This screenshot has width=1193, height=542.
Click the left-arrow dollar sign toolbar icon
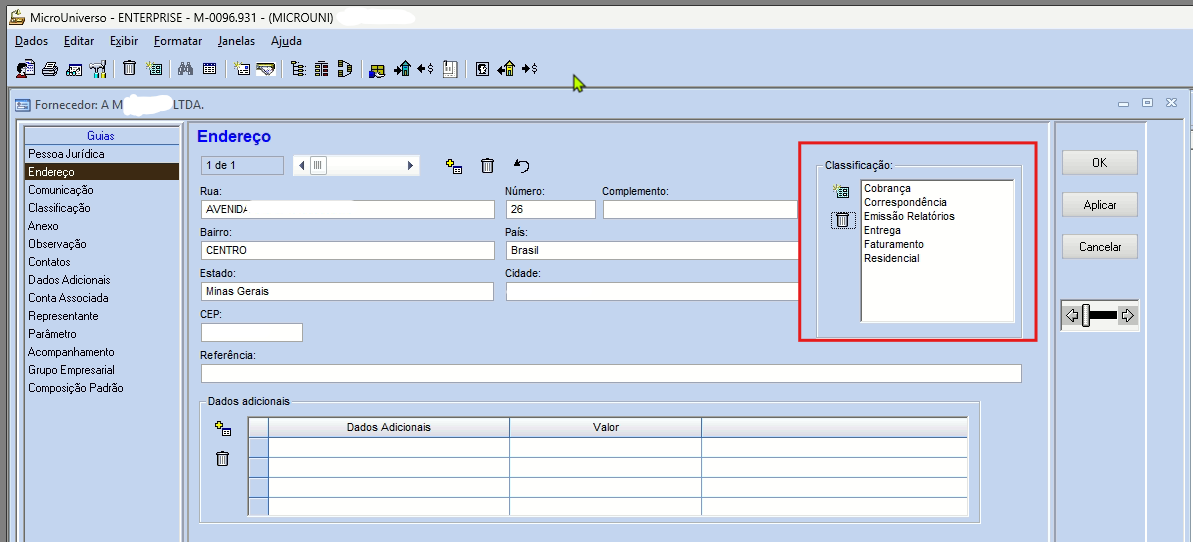[x=425, y=69]
